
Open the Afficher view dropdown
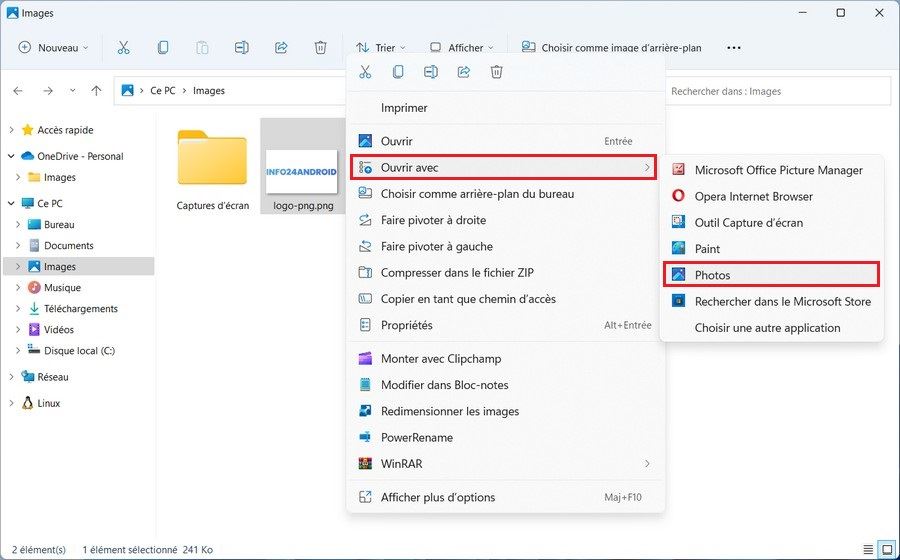[461, 48]
